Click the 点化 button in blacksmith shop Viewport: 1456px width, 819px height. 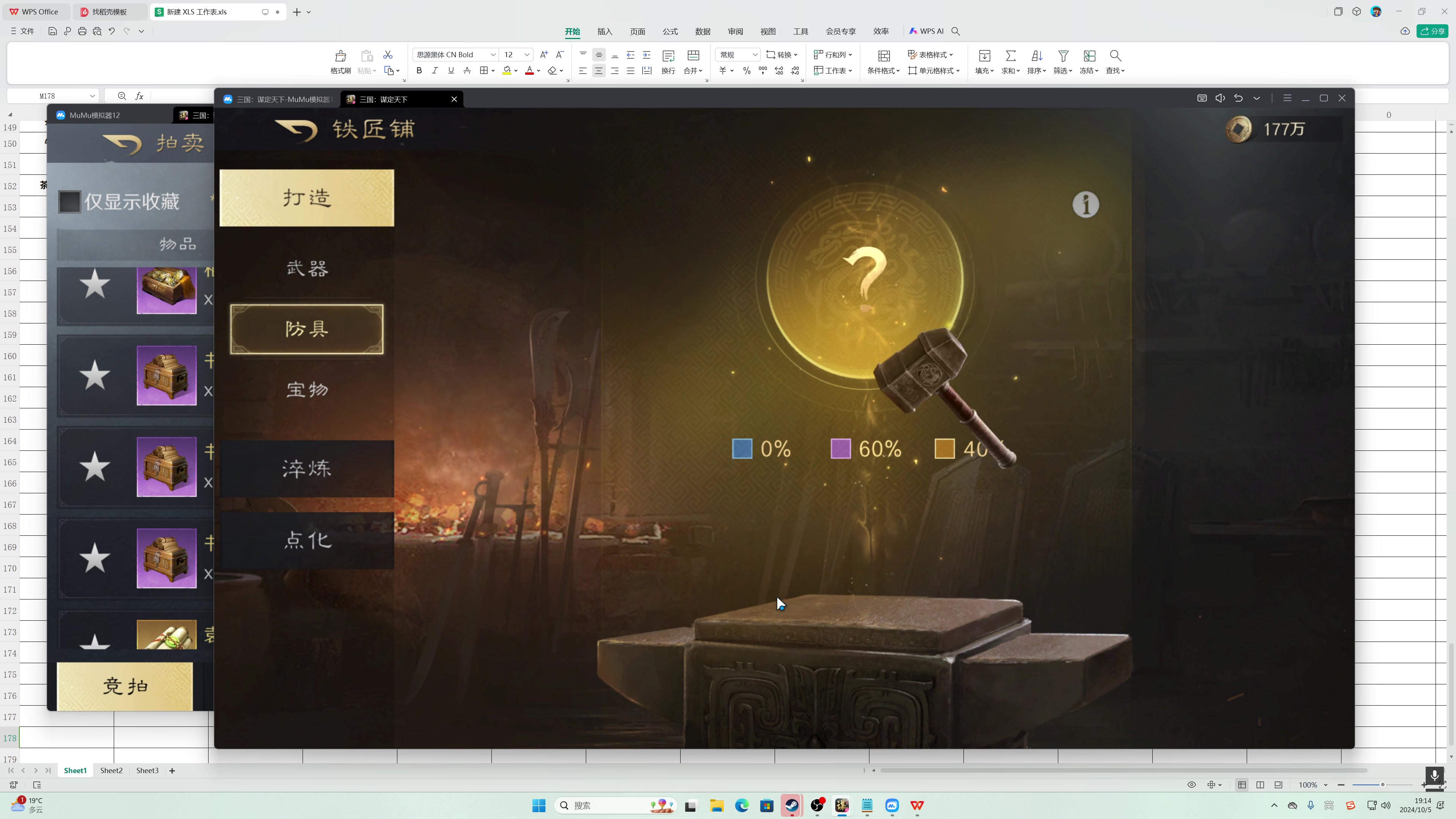click(x=307, y=540)
